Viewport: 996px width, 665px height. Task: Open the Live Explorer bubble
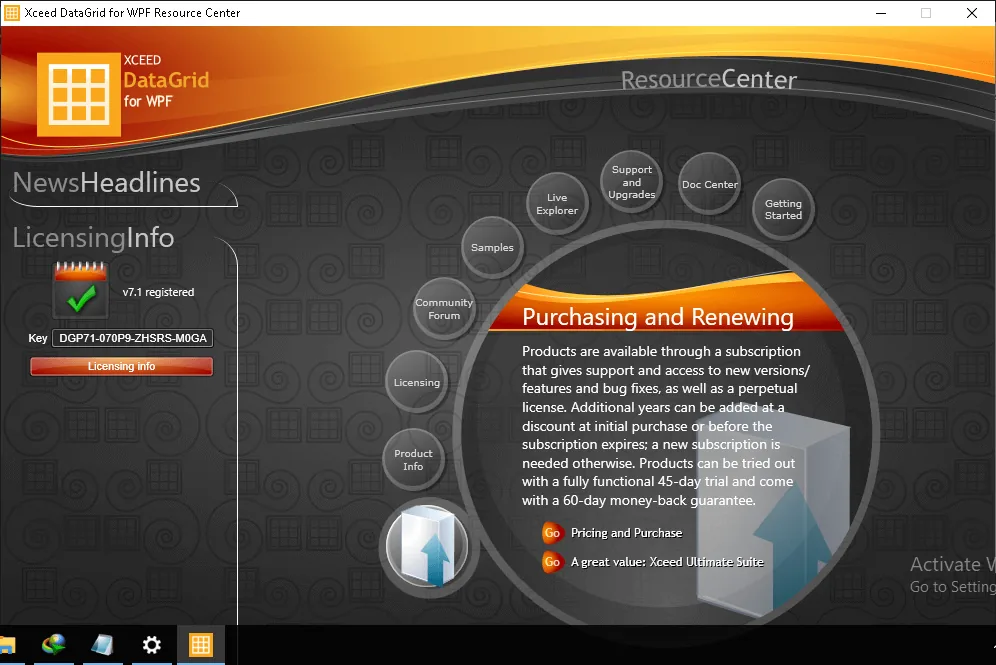557,203
